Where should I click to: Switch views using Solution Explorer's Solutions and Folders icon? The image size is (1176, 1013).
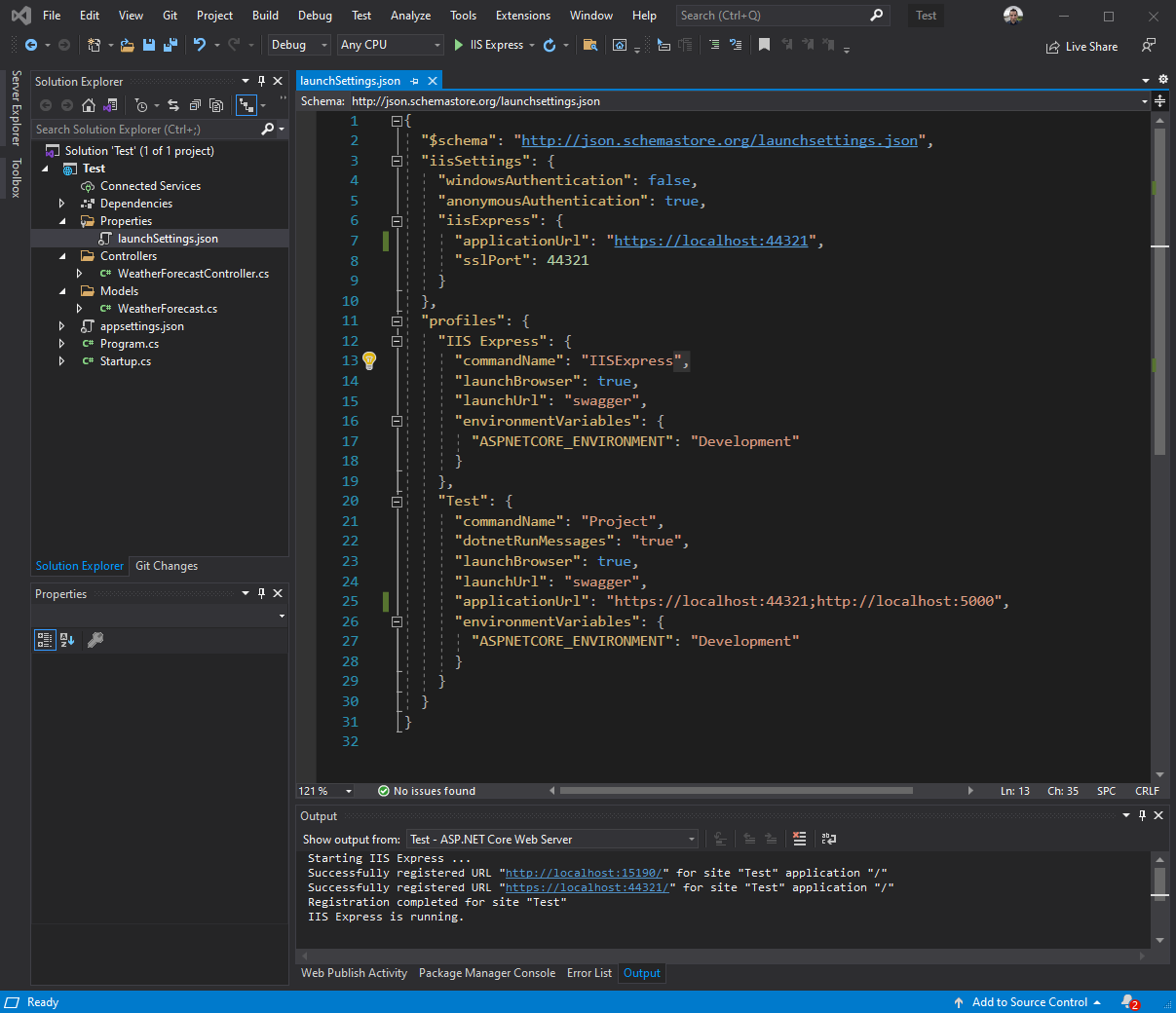coord(110,105)
